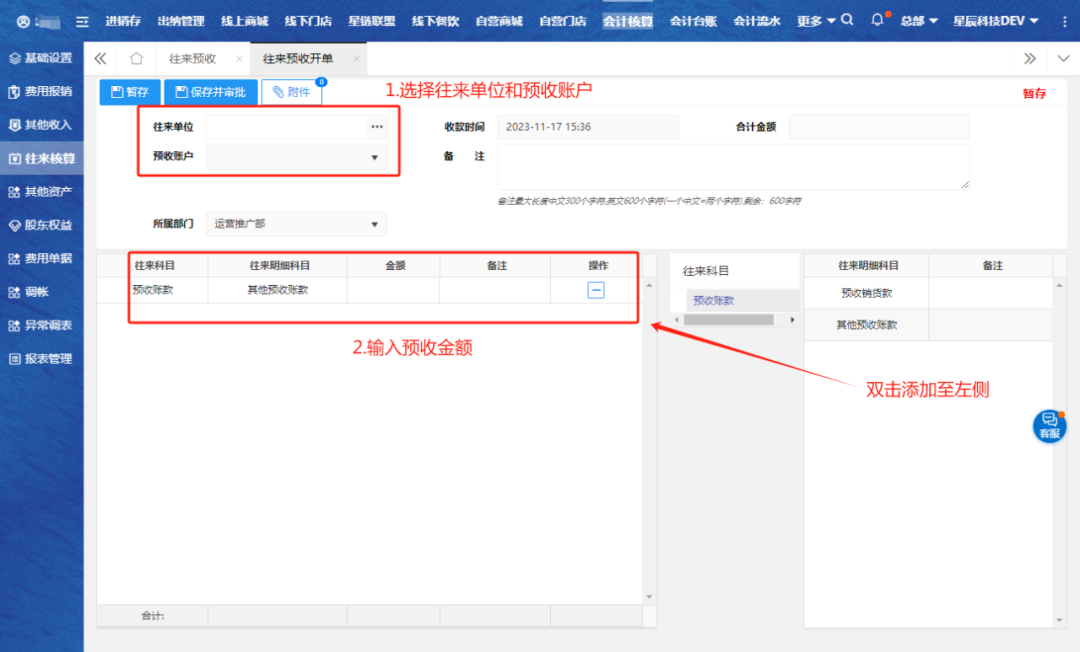Screen dimensions: 1080x652
Task: Switch to the 往来预收 tab
Action: (x=192, y=59)
